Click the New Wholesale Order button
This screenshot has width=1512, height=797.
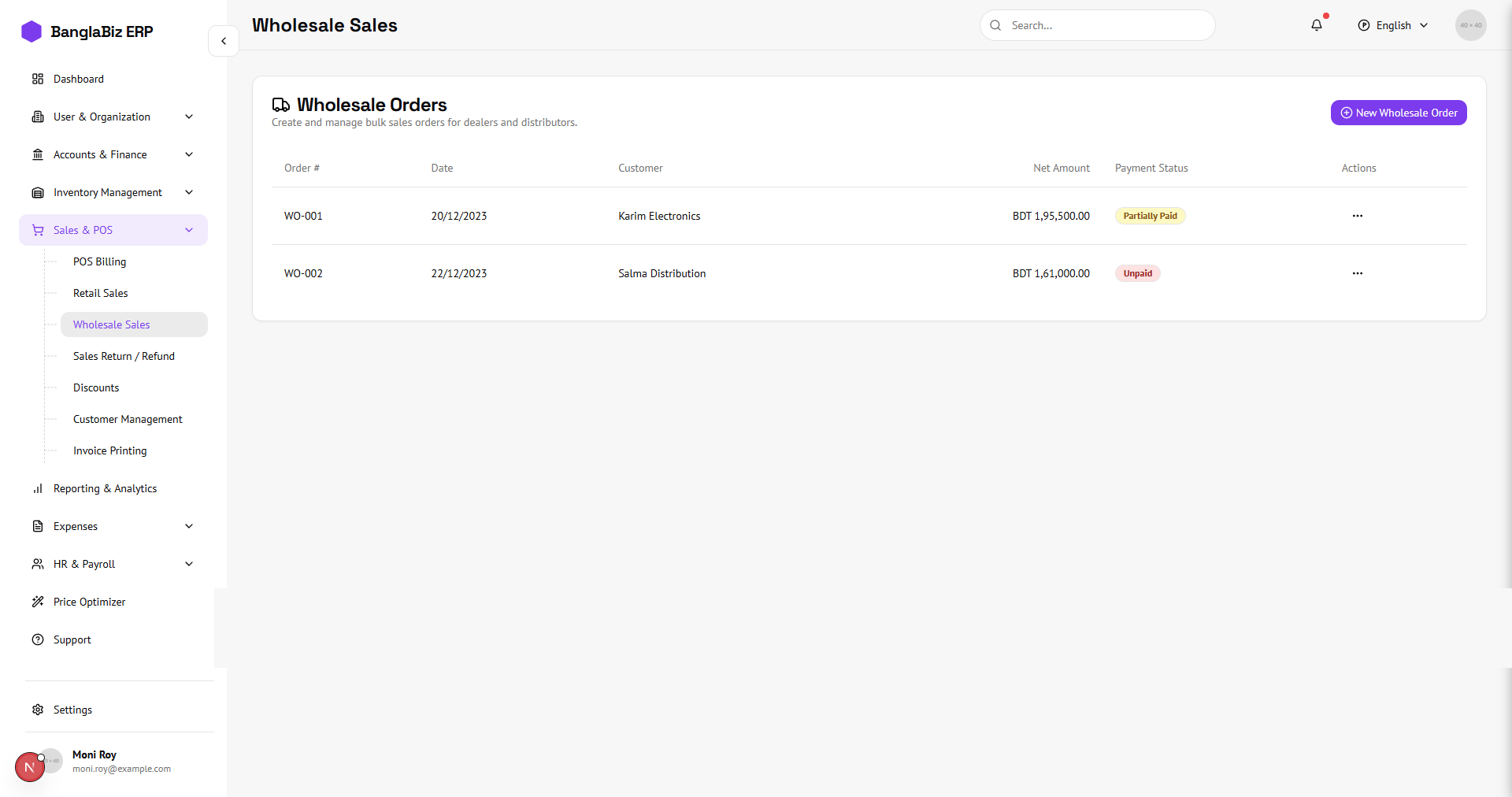point(1398,113)
